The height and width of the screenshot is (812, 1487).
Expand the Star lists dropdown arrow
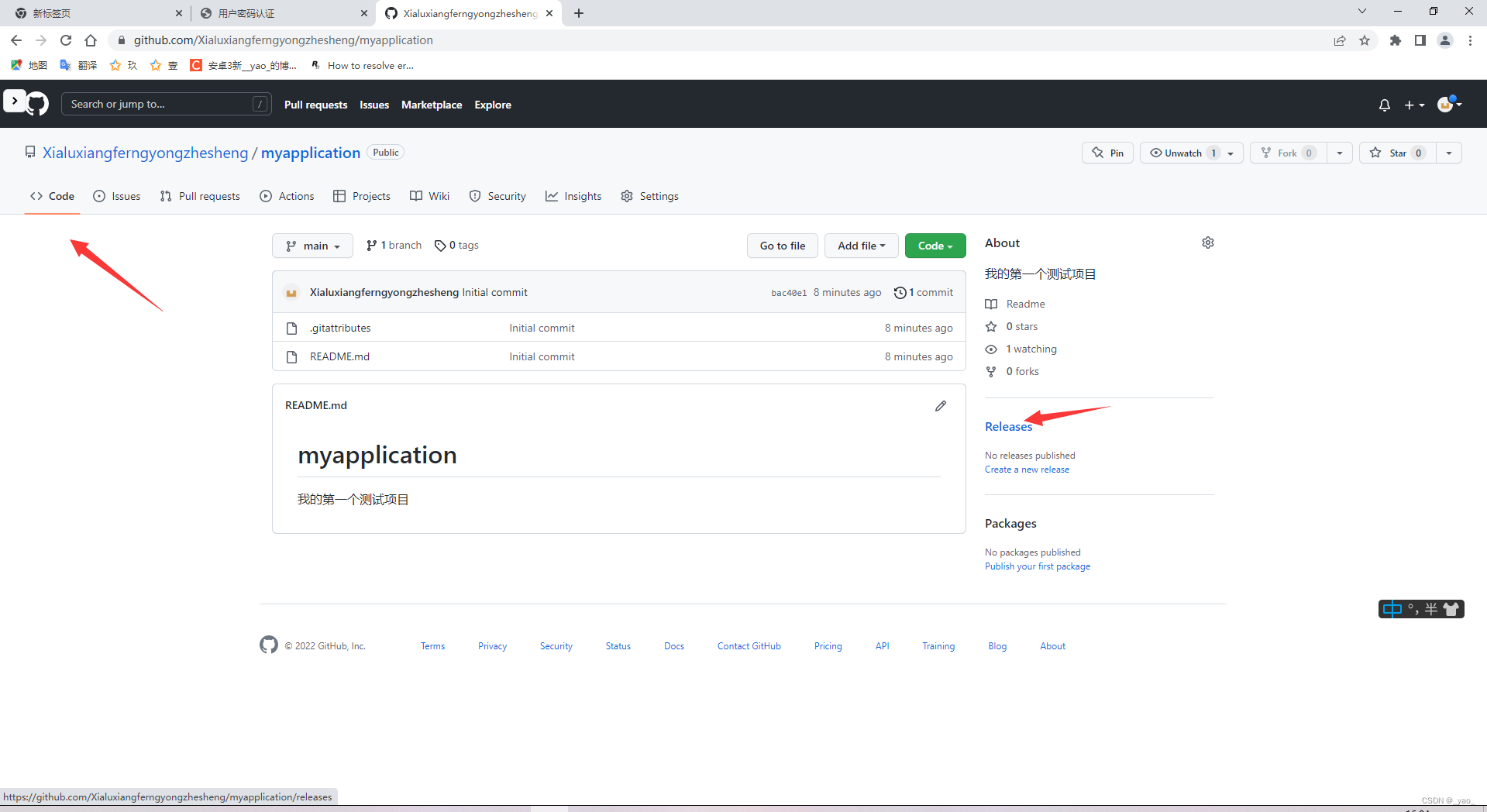[x=1449, y=153]
